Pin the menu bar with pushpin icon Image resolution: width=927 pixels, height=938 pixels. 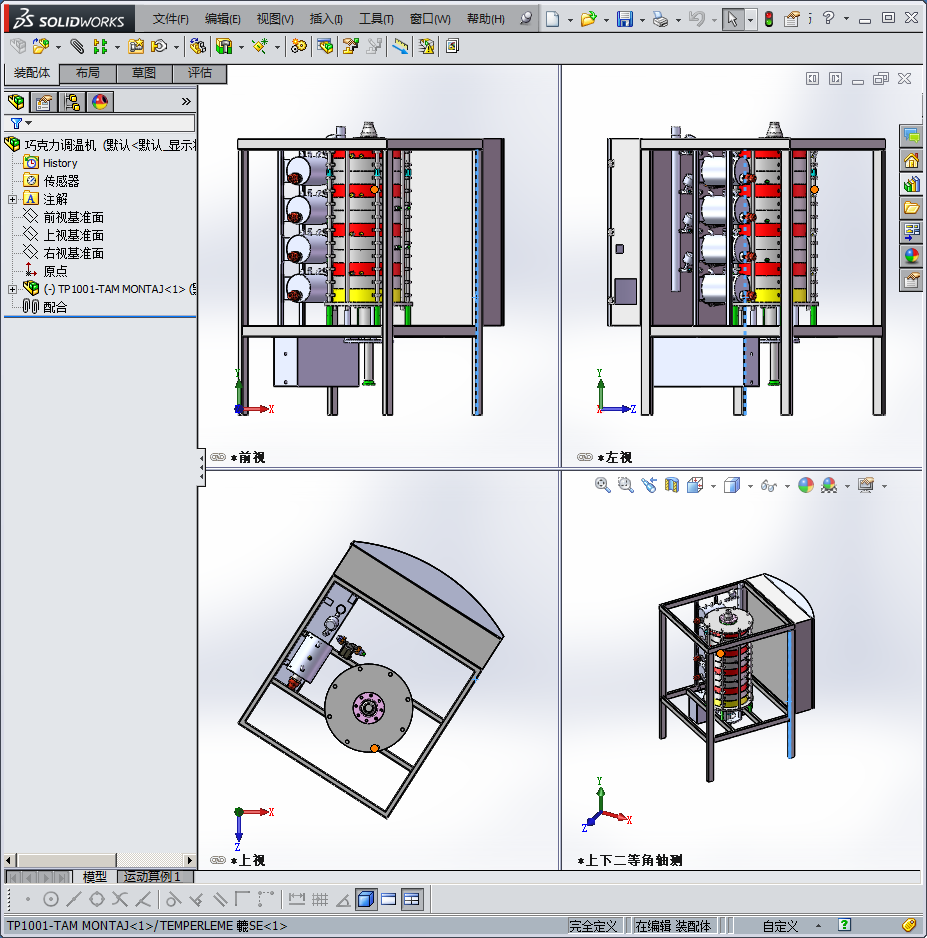526,19
